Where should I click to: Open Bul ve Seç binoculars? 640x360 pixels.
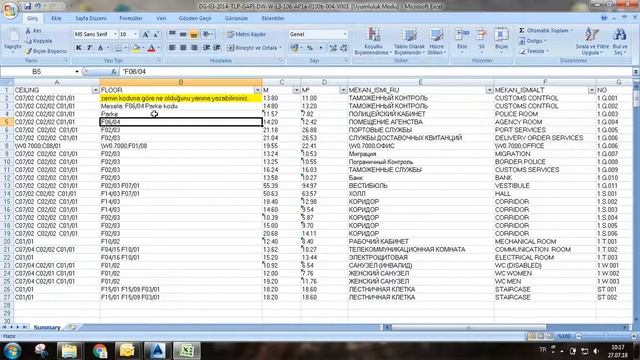[x=620, y=41]
